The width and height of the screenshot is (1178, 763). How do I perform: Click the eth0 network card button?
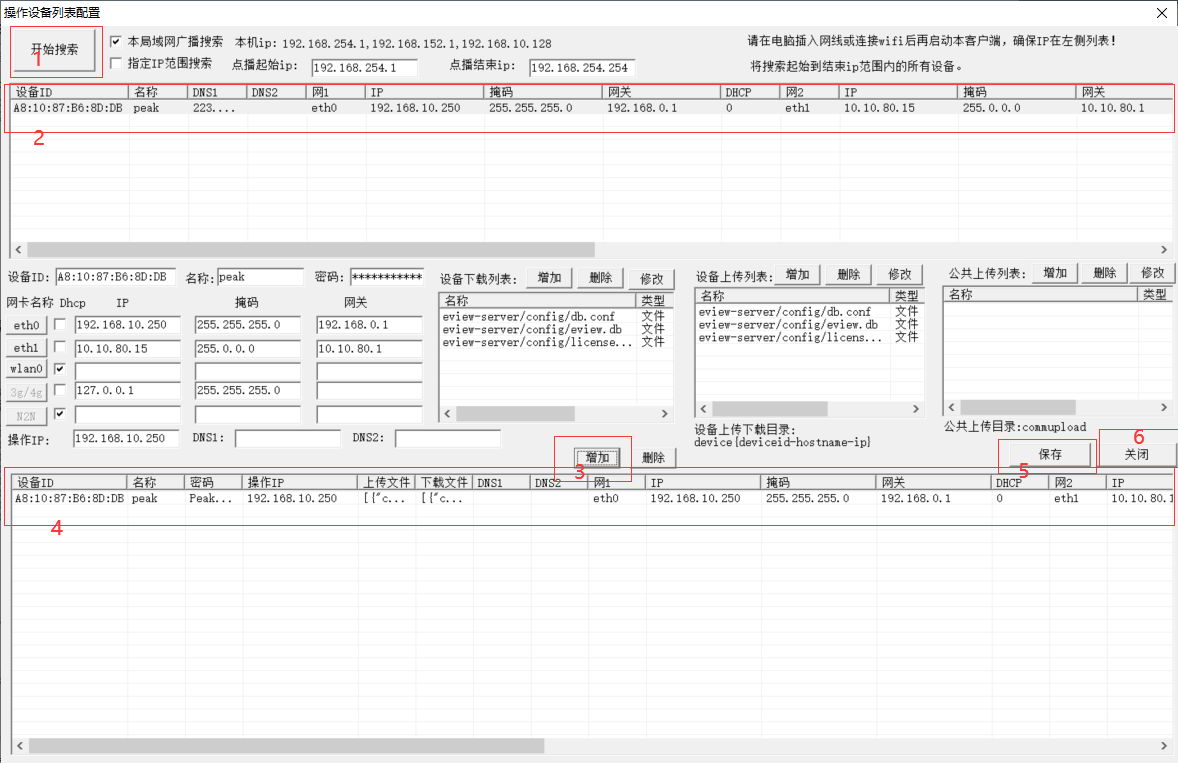[26, 325]
